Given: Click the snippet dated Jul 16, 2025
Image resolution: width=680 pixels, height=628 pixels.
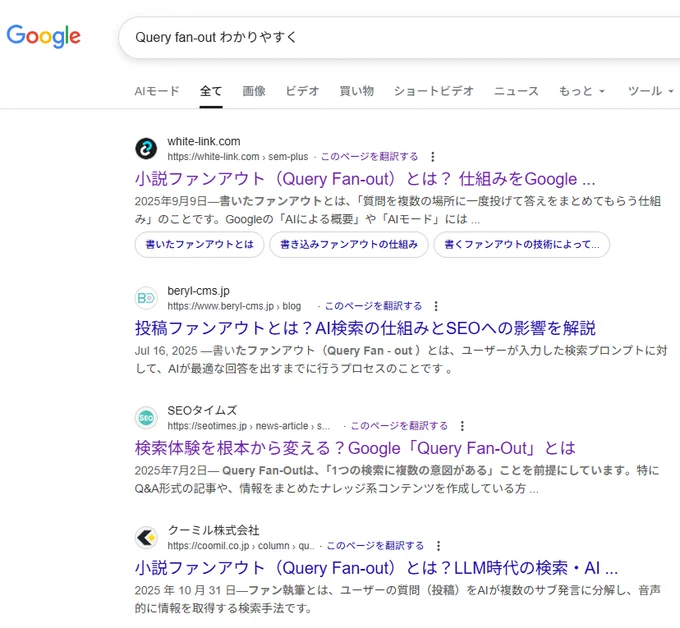Looking at the screenshot, I should coord(401,360).
